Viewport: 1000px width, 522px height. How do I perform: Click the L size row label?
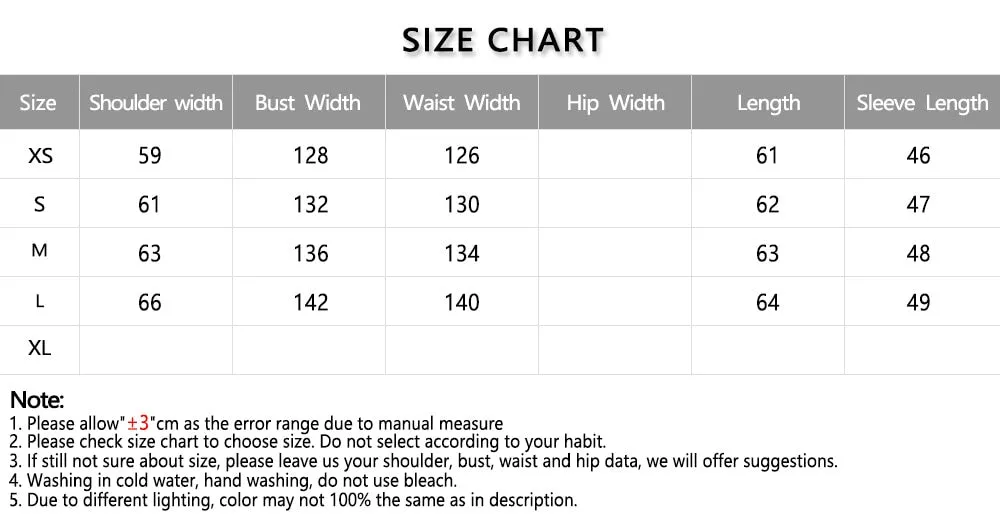tap(40, 301)
